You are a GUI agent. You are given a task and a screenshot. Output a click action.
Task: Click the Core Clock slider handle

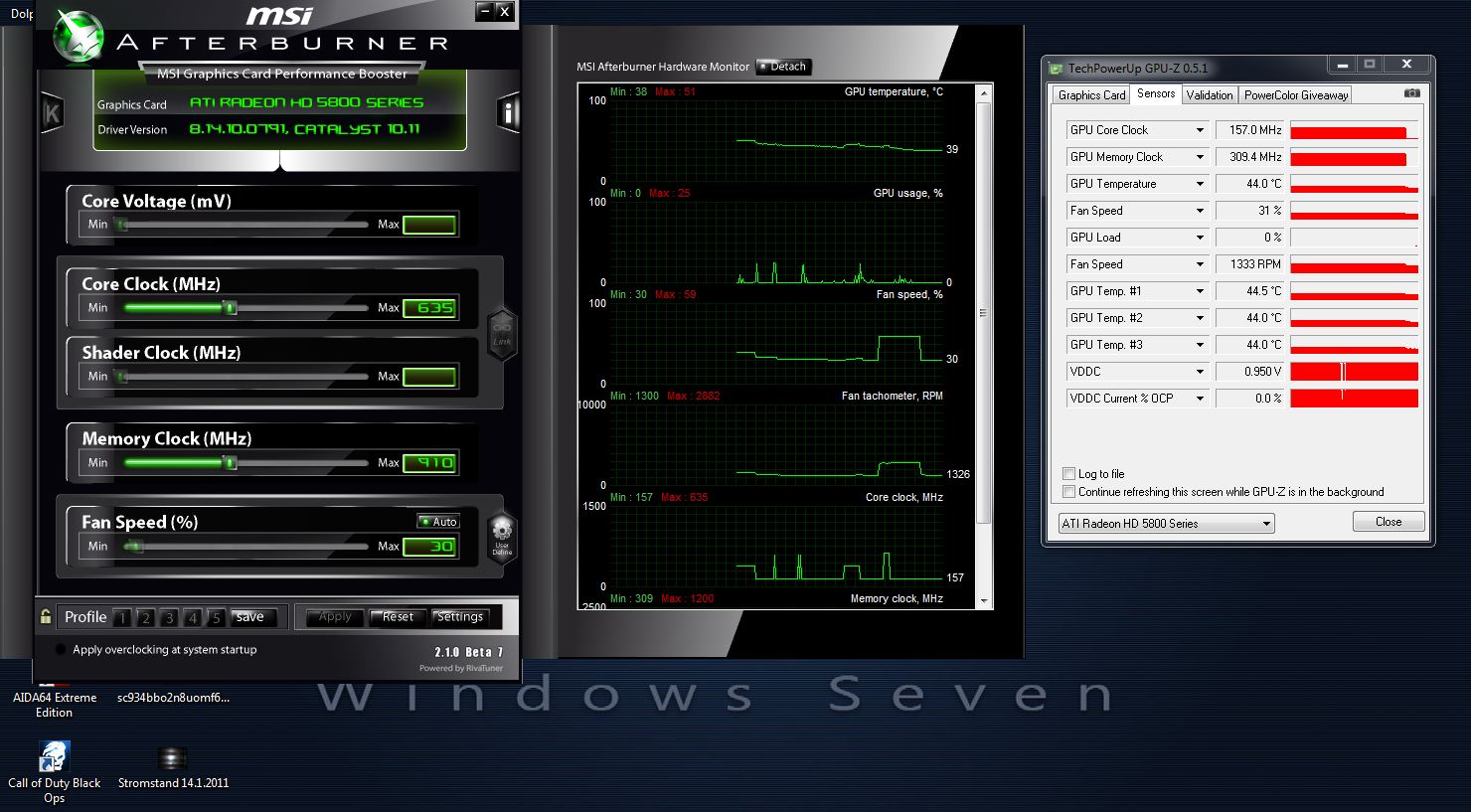pos(231,308)
